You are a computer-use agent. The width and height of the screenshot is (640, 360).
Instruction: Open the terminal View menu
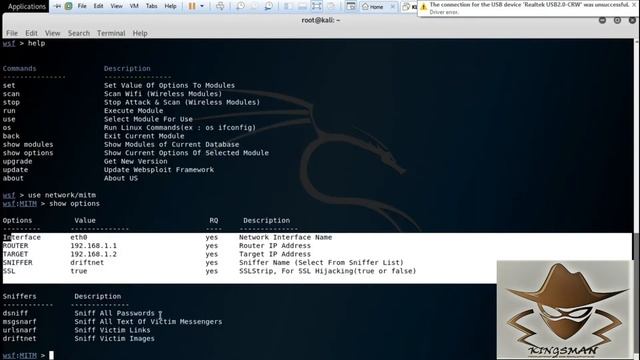tap(52, 33)
